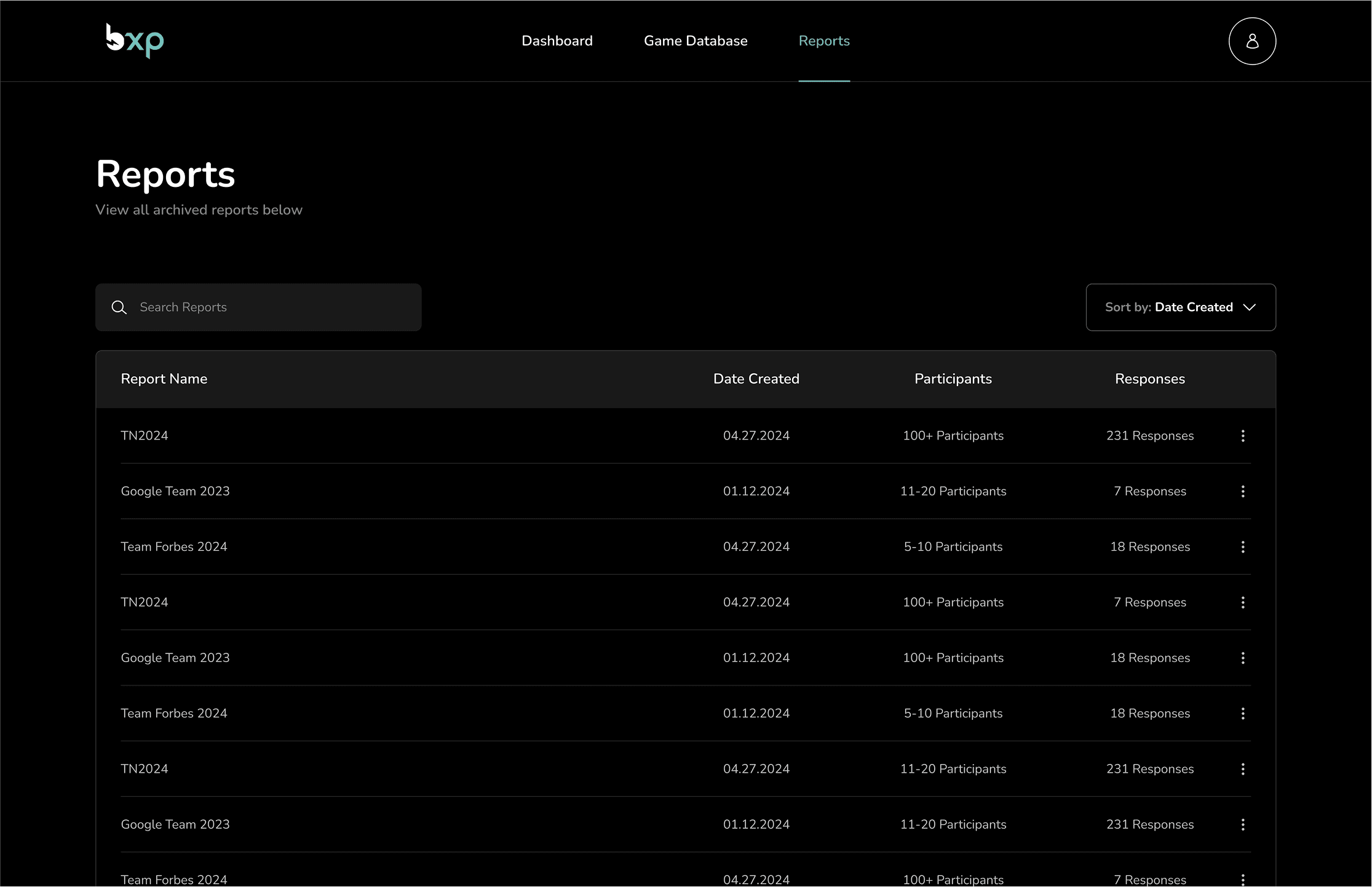This screenshot has width=1372, height=887.
Task: Select the Reports navigation tab
Action: [823, 41]
